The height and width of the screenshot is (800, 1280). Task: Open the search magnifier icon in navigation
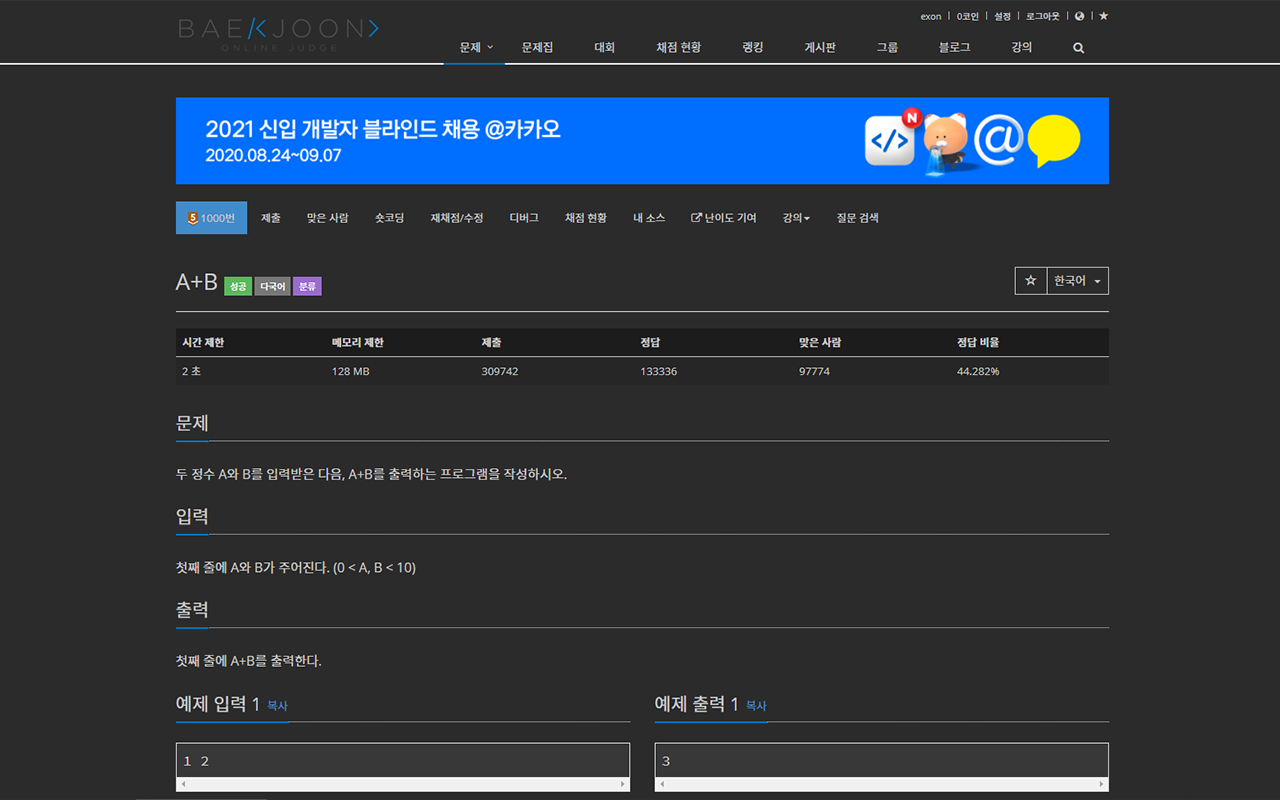click(x=1078, y=48)
